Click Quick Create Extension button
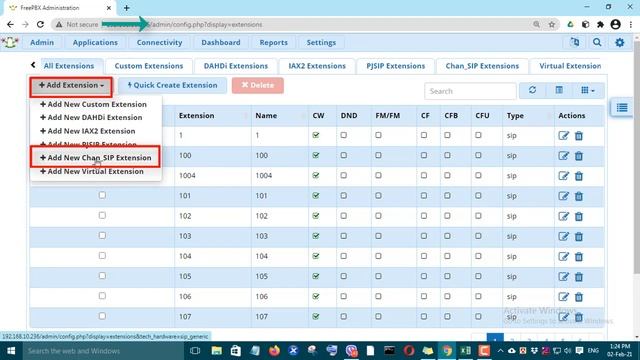This screenshot has width=640, height=360. tap(172, 85)
